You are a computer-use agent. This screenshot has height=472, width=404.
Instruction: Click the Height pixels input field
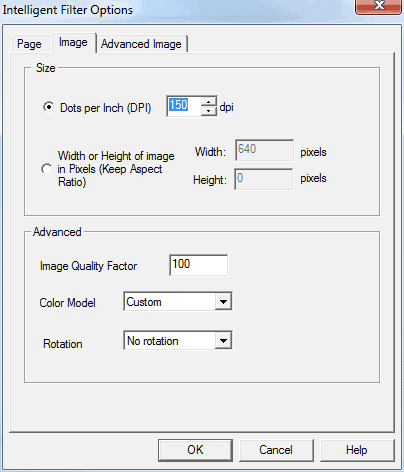point(264,179)
